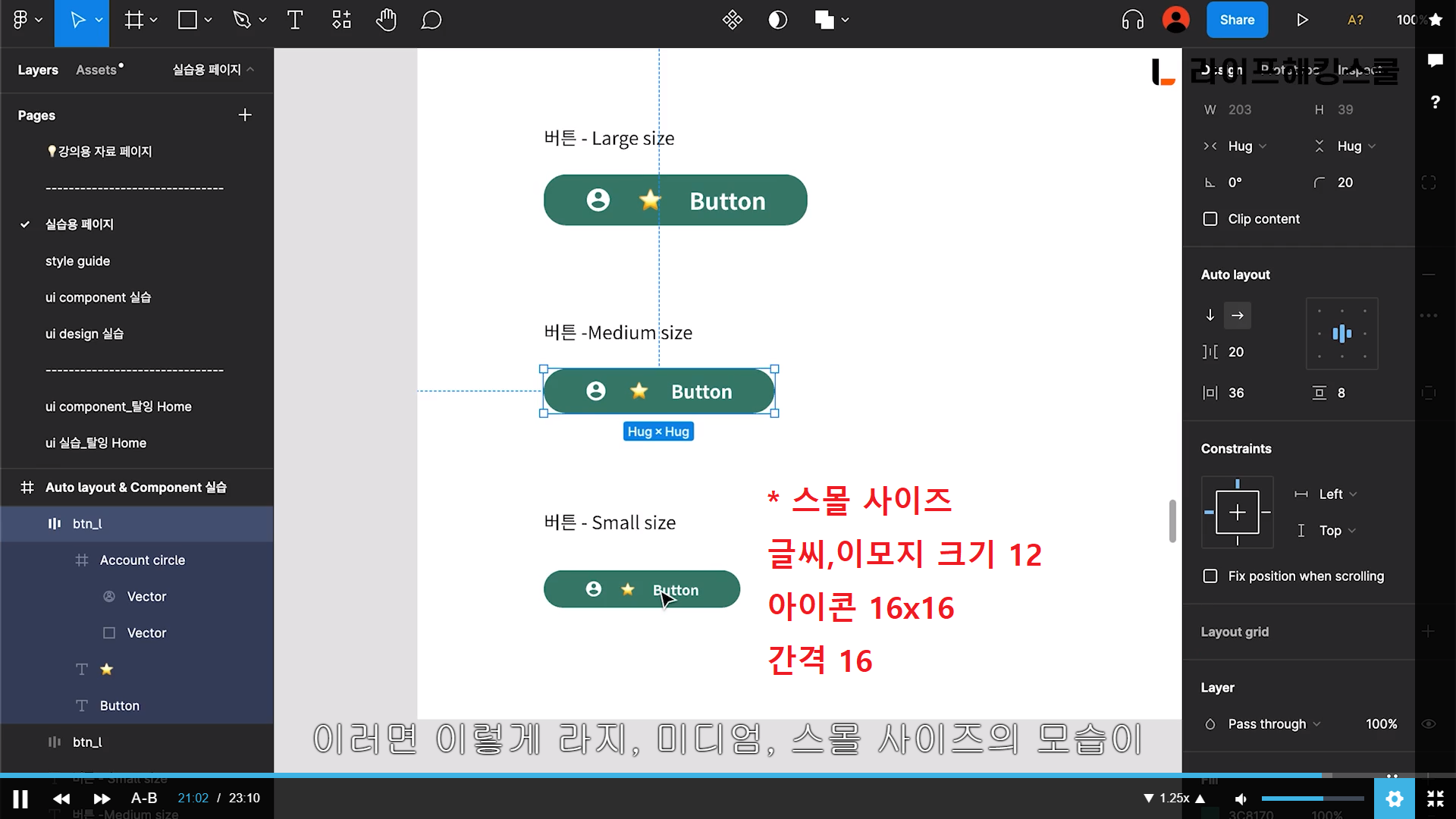This screenshot has height=819, width=1456.
Task: Click the Share button
Action: (1236, 20)
